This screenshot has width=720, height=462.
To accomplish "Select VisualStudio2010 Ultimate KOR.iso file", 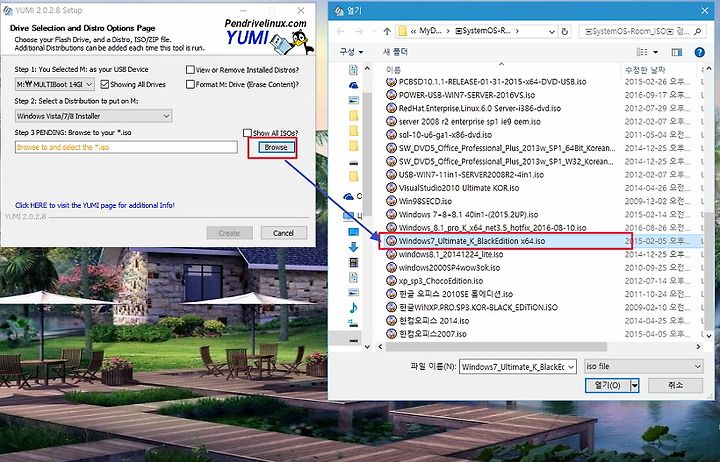I will click(x=459, y=188).
